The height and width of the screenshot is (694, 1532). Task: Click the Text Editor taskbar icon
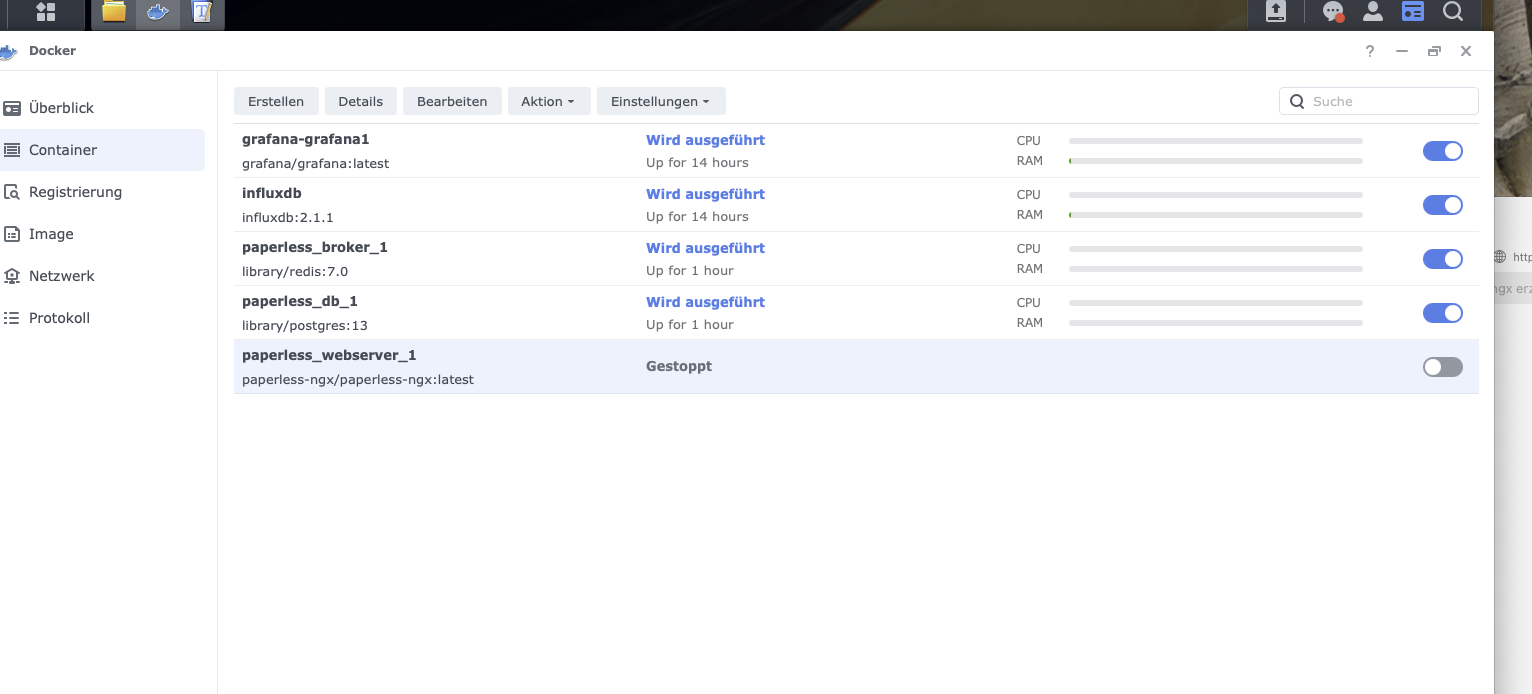202,13
